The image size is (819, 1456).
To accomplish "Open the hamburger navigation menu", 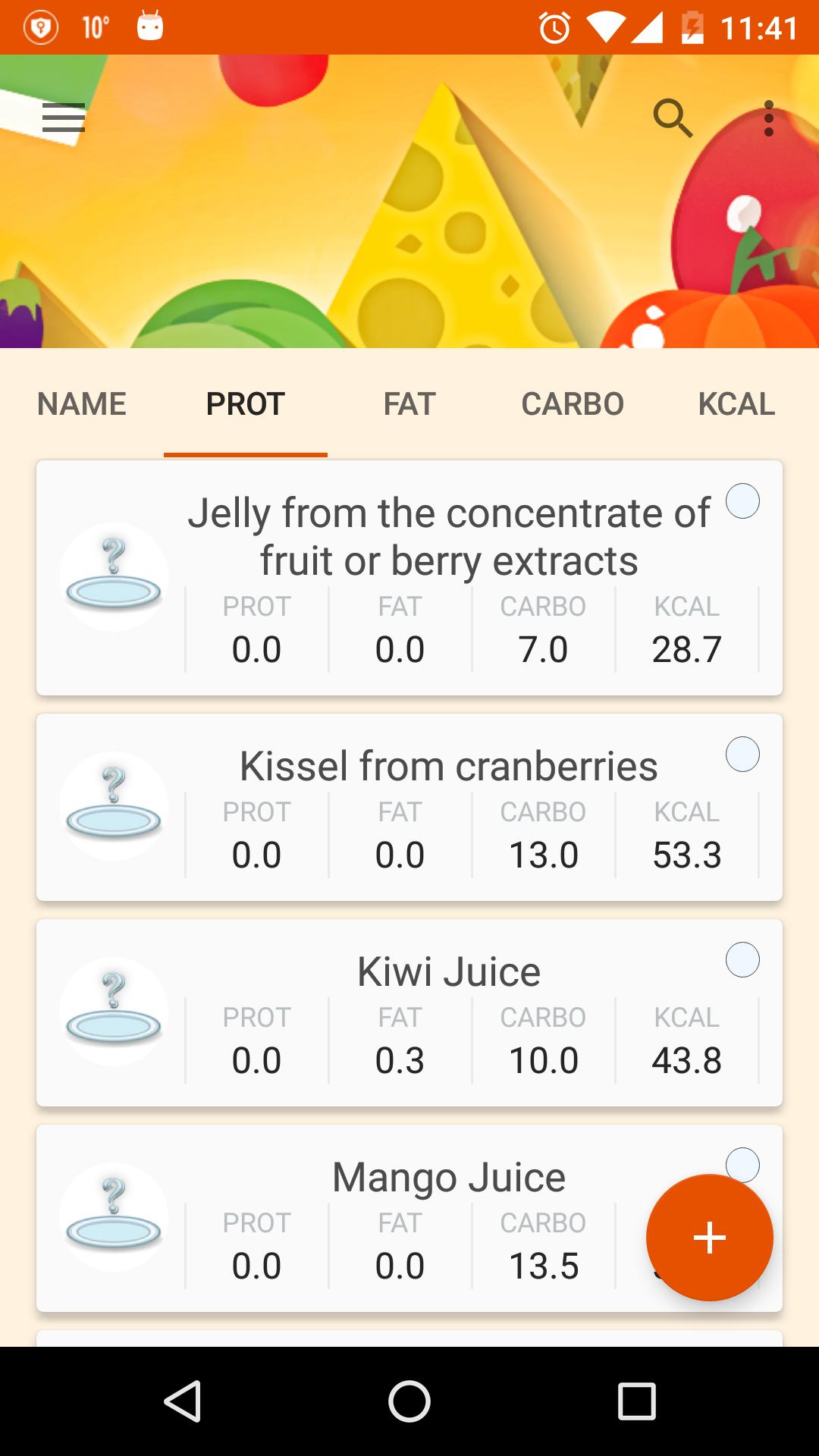I will [64, 118].
